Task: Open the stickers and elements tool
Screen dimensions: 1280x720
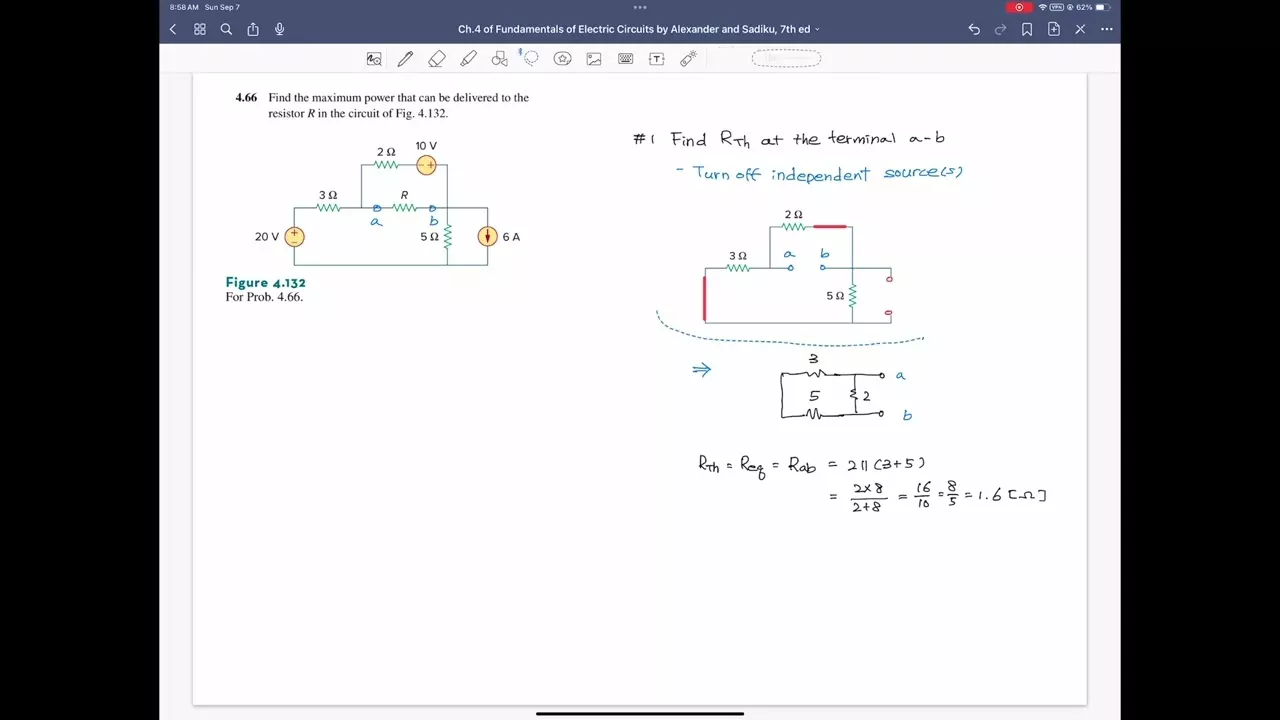Action: point(563,59)
